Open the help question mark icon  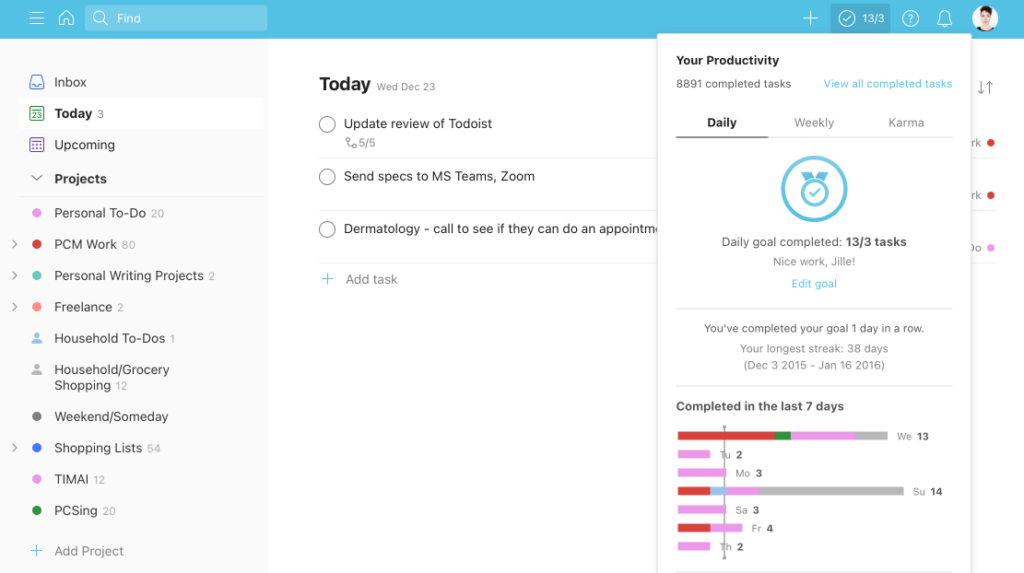910,18
